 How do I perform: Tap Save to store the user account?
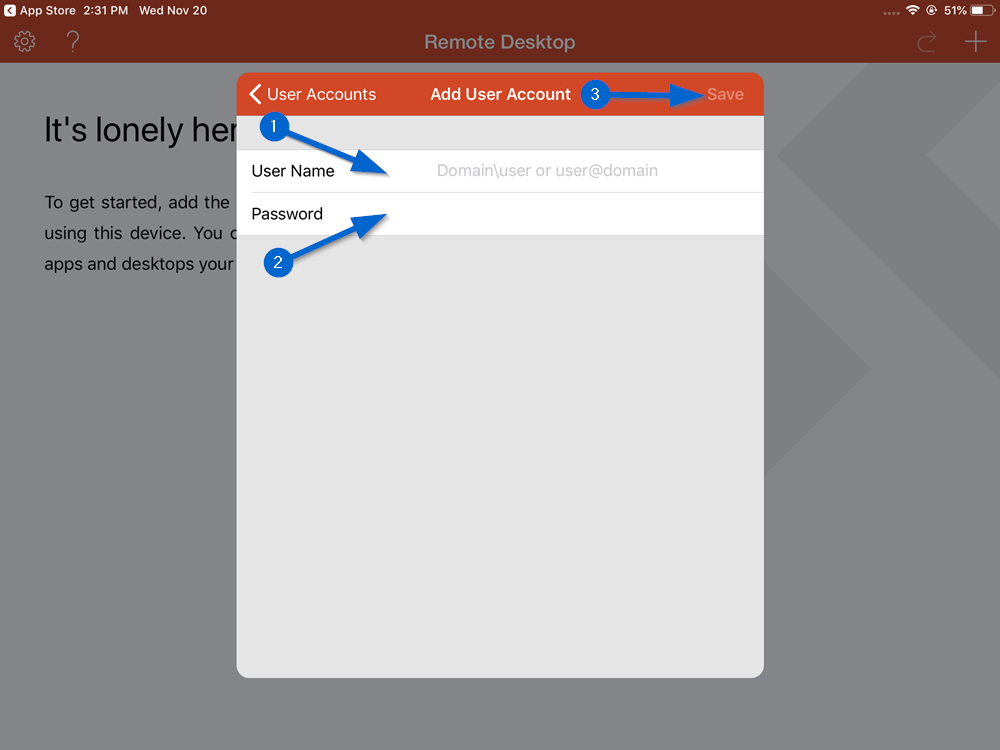click(x=725, y=94)
